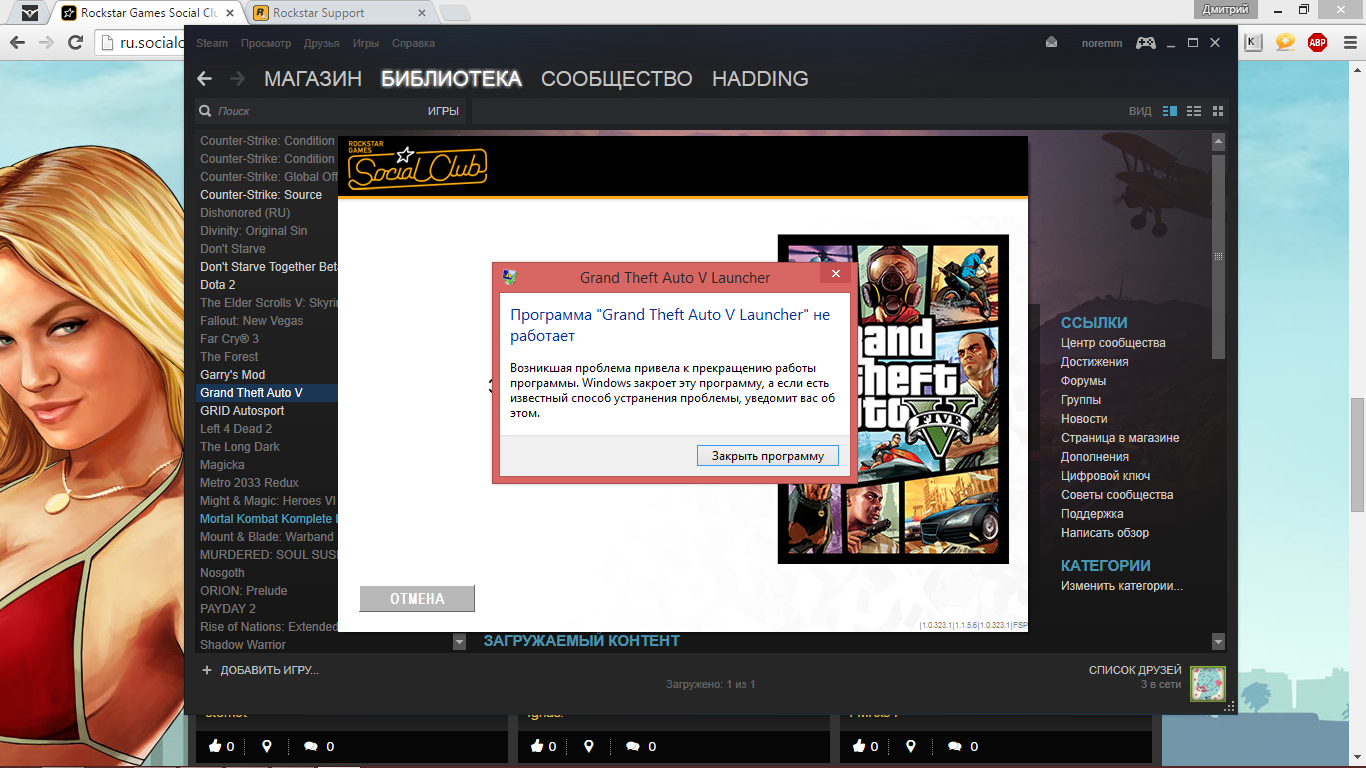Open the Steam inbox envelope icon

[1051, 43]
